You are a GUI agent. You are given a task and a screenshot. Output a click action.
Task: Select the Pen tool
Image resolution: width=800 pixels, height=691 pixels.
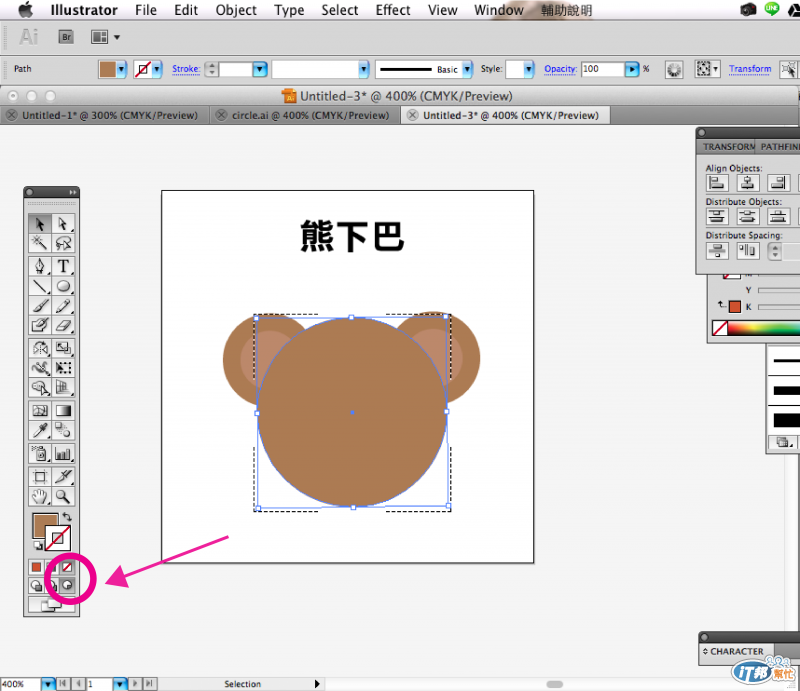[x=40, y=266]
